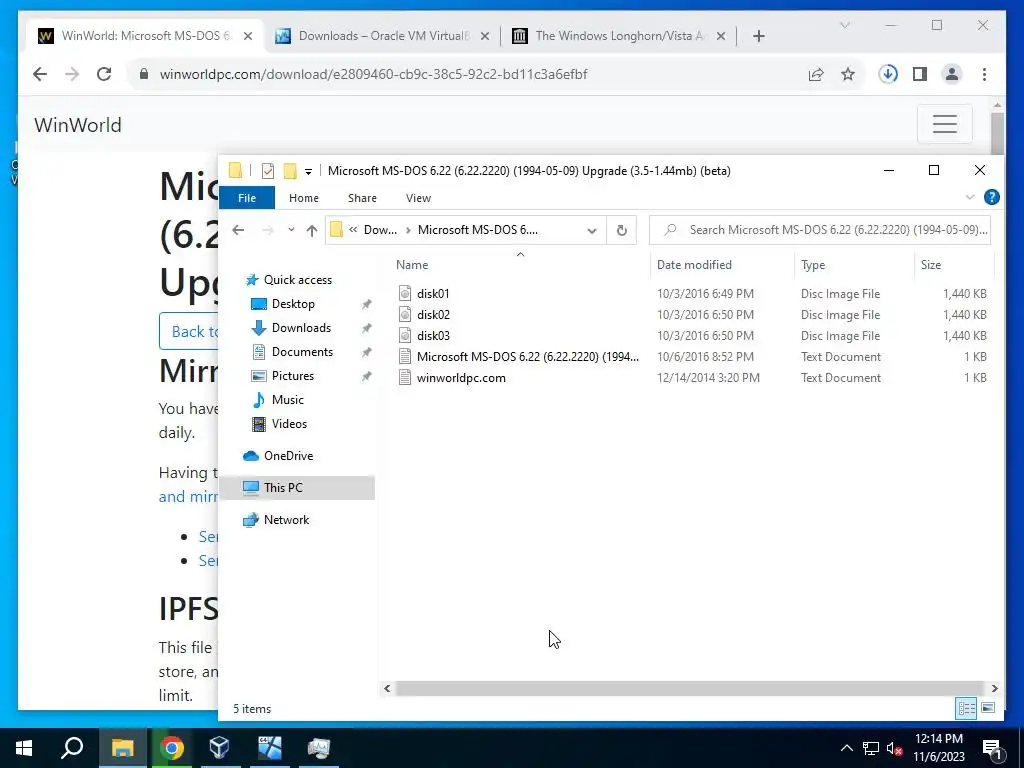Viewport: 1024px width, 768px height.
Task: Select the disk02 disc image icon
Action: click(405, 315)
